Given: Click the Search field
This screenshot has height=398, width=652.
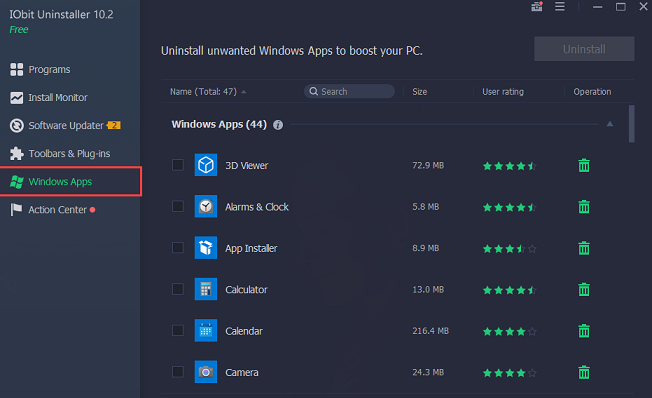Looking at the screenshot, I should (349, 91).
